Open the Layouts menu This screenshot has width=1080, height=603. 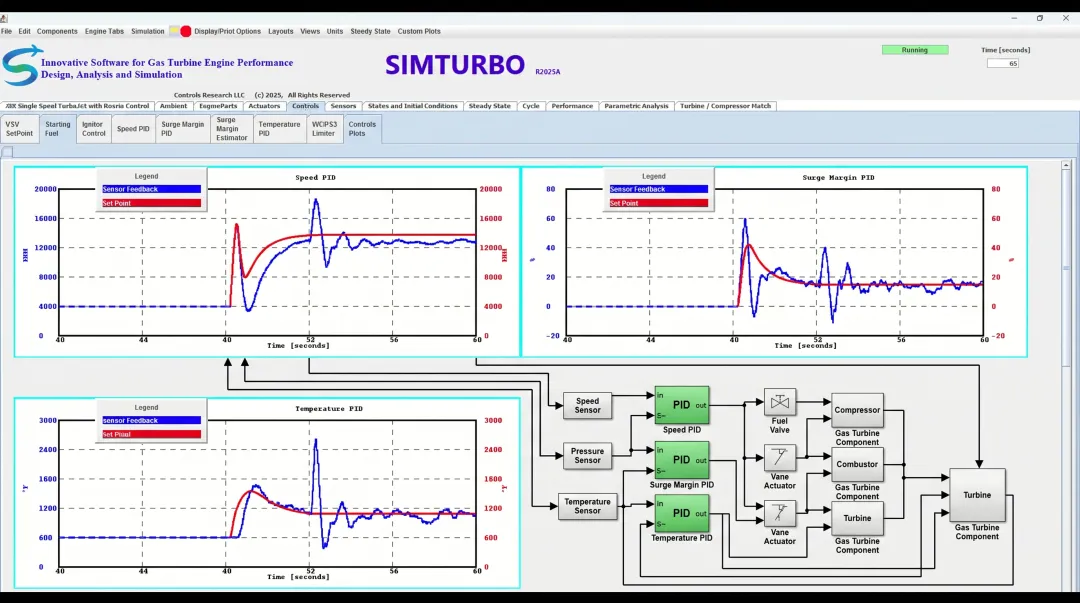click(x=280, y=31)
